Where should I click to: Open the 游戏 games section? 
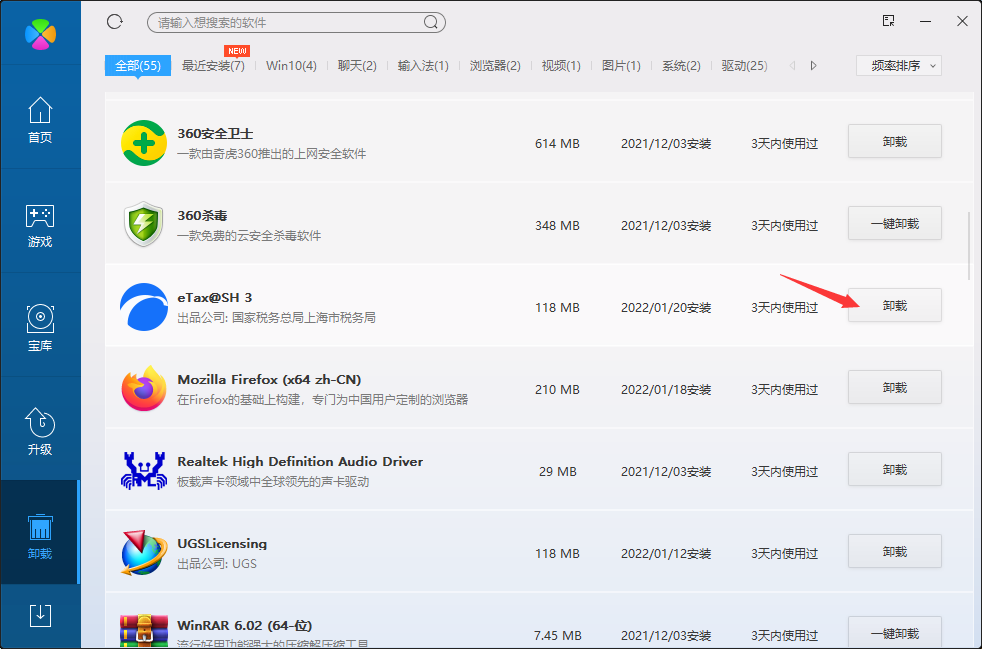coord(40,226)
